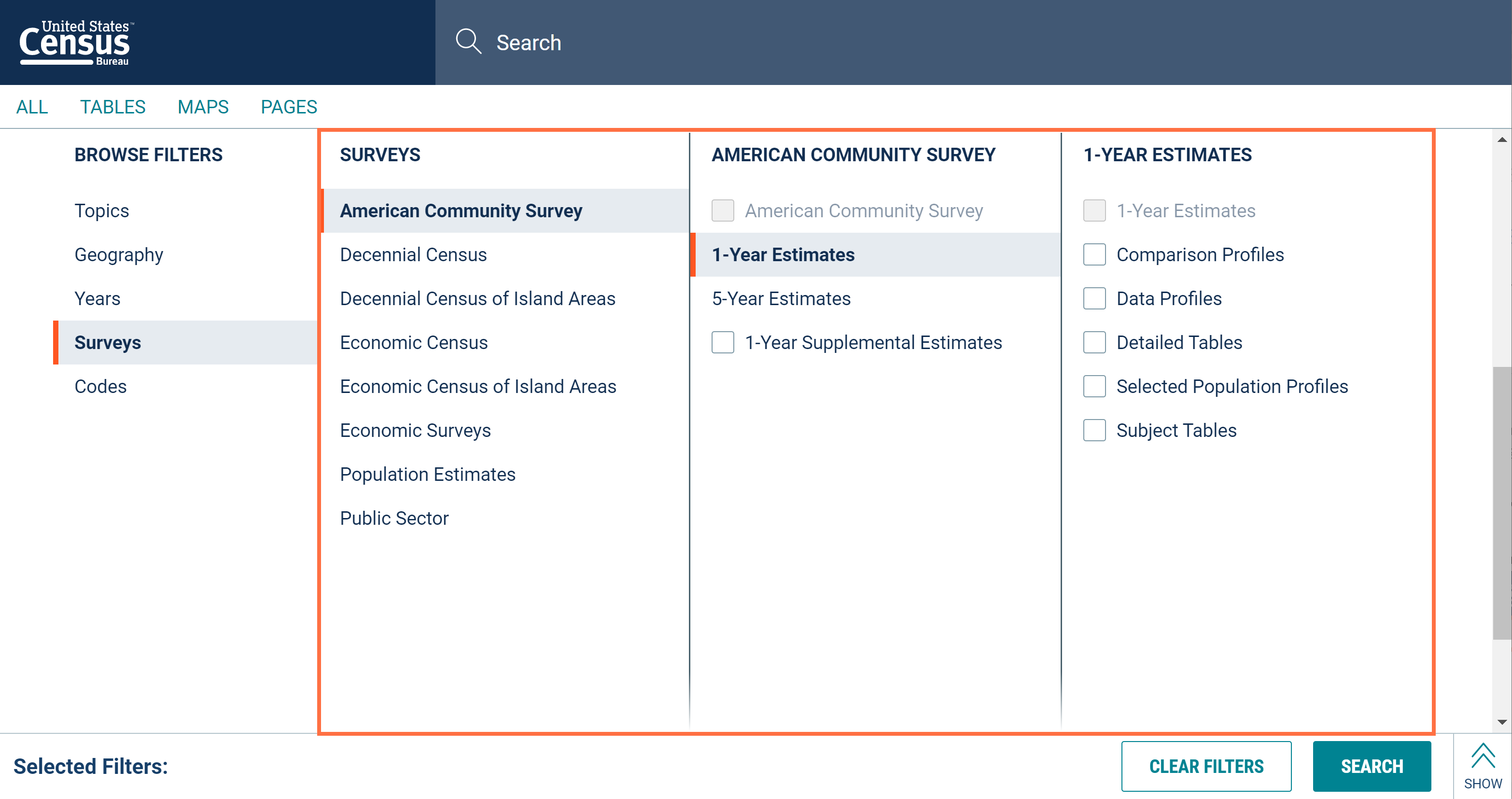Check the American Community Survey checkbox
The height and width of the screenshot is (799, 1512).
click(723, 211)
